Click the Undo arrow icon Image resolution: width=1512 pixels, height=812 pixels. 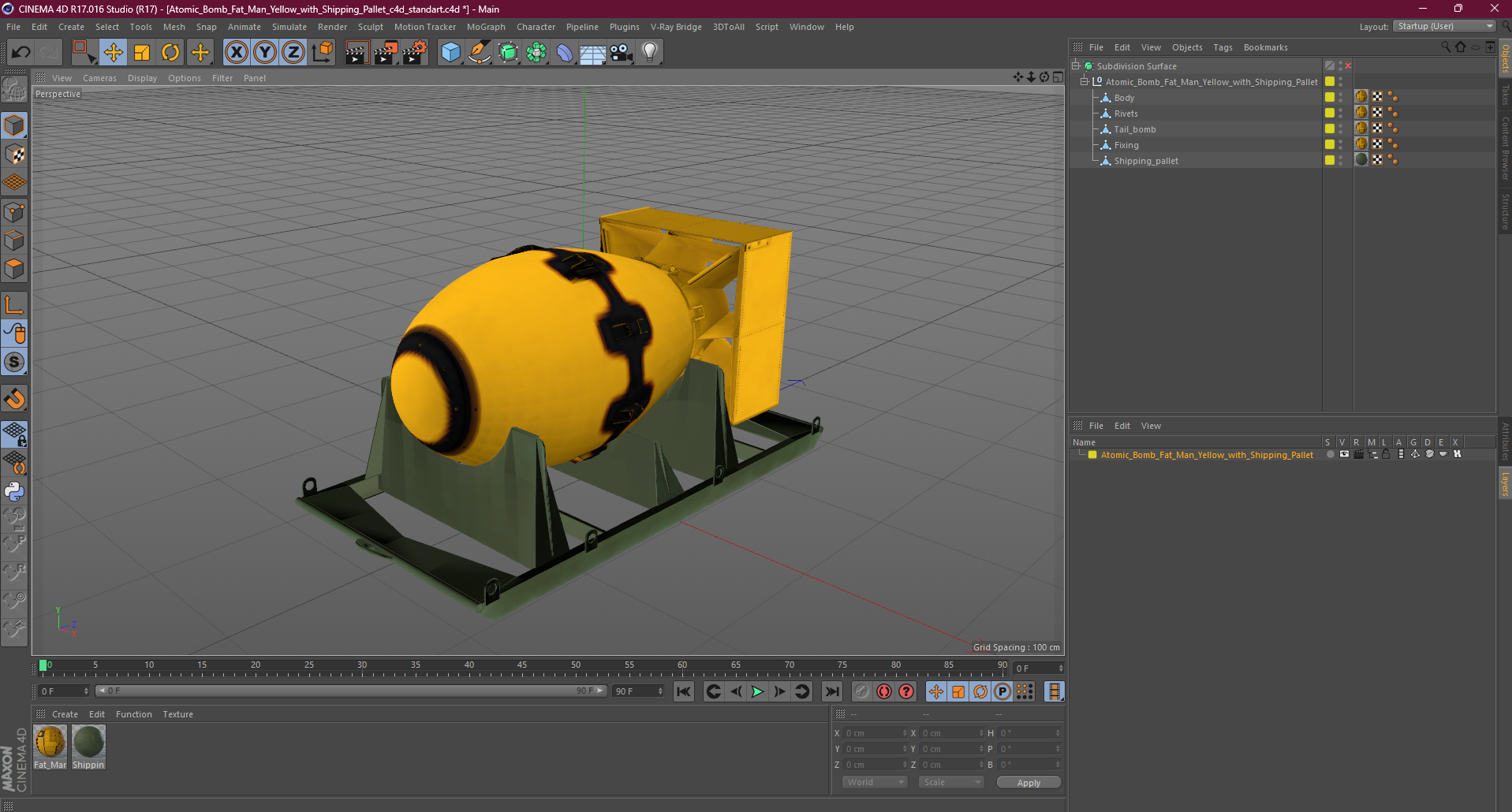pyautogui.click(x=21, y=53)
